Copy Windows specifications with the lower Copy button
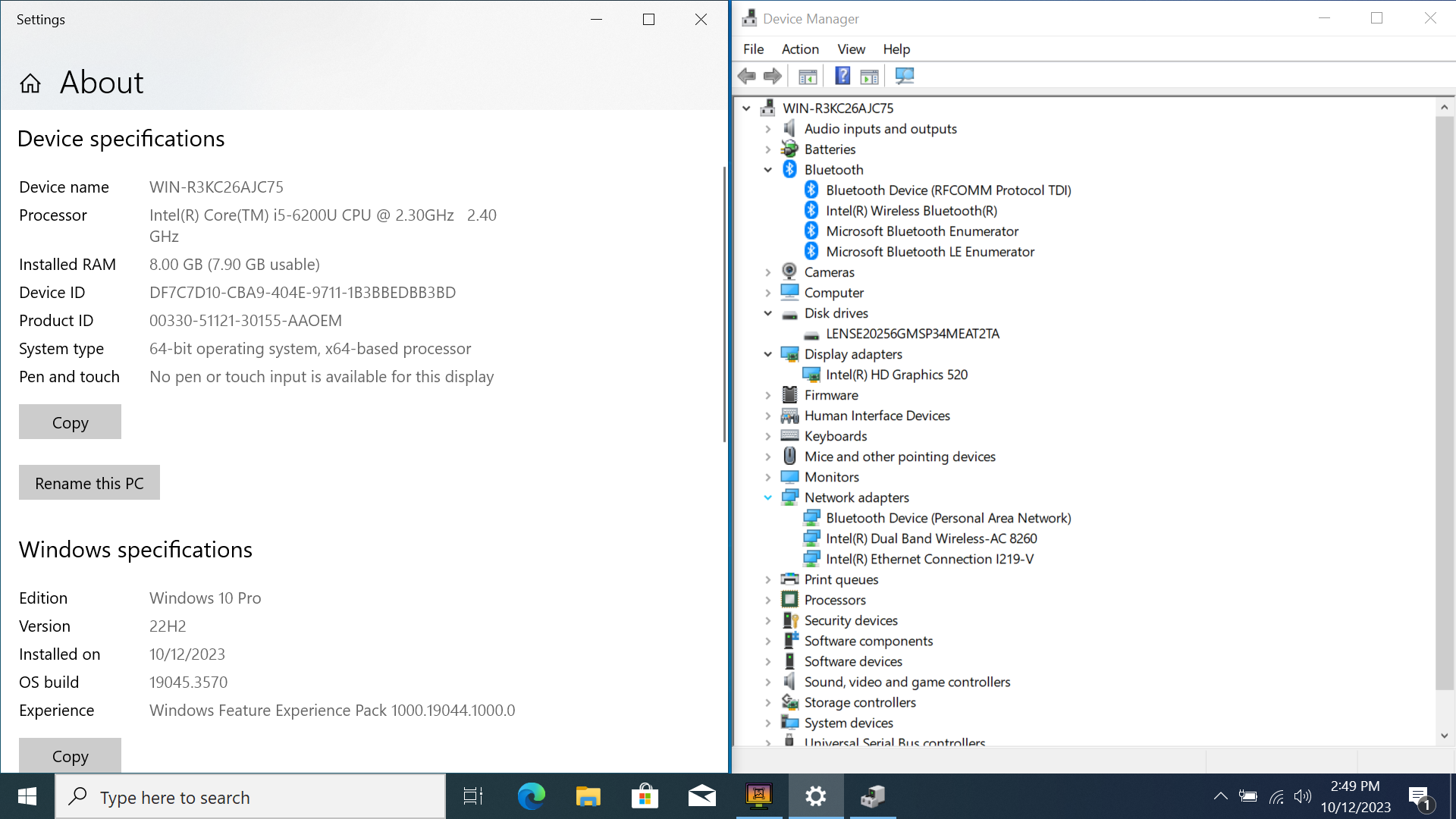Viewport: 1456px width, 819px height. coord(70,755)
